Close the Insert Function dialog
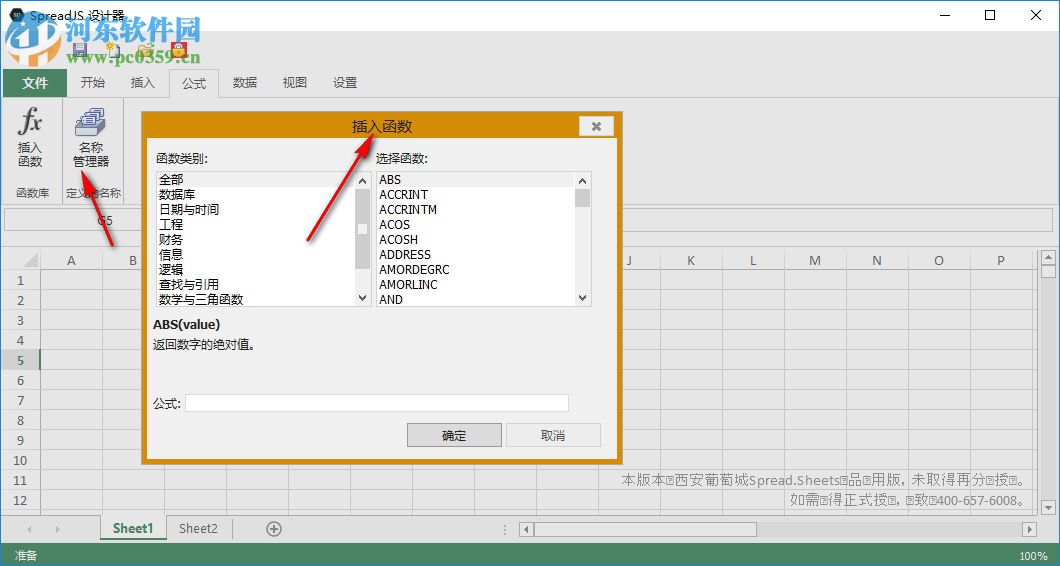The height and width of the screenshot is (566, 1060). tap(596, 126)
